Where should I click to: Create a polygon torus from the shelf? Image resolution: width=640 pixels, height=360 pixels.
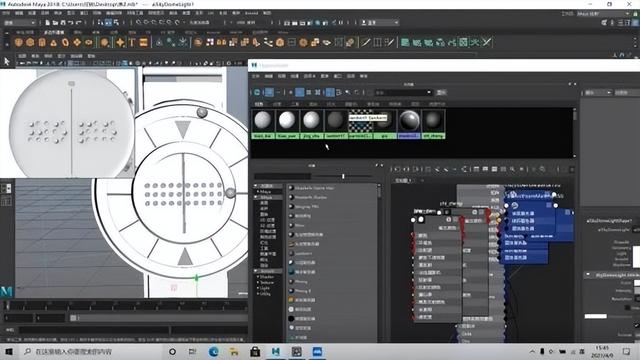click(x=65, y=42)
